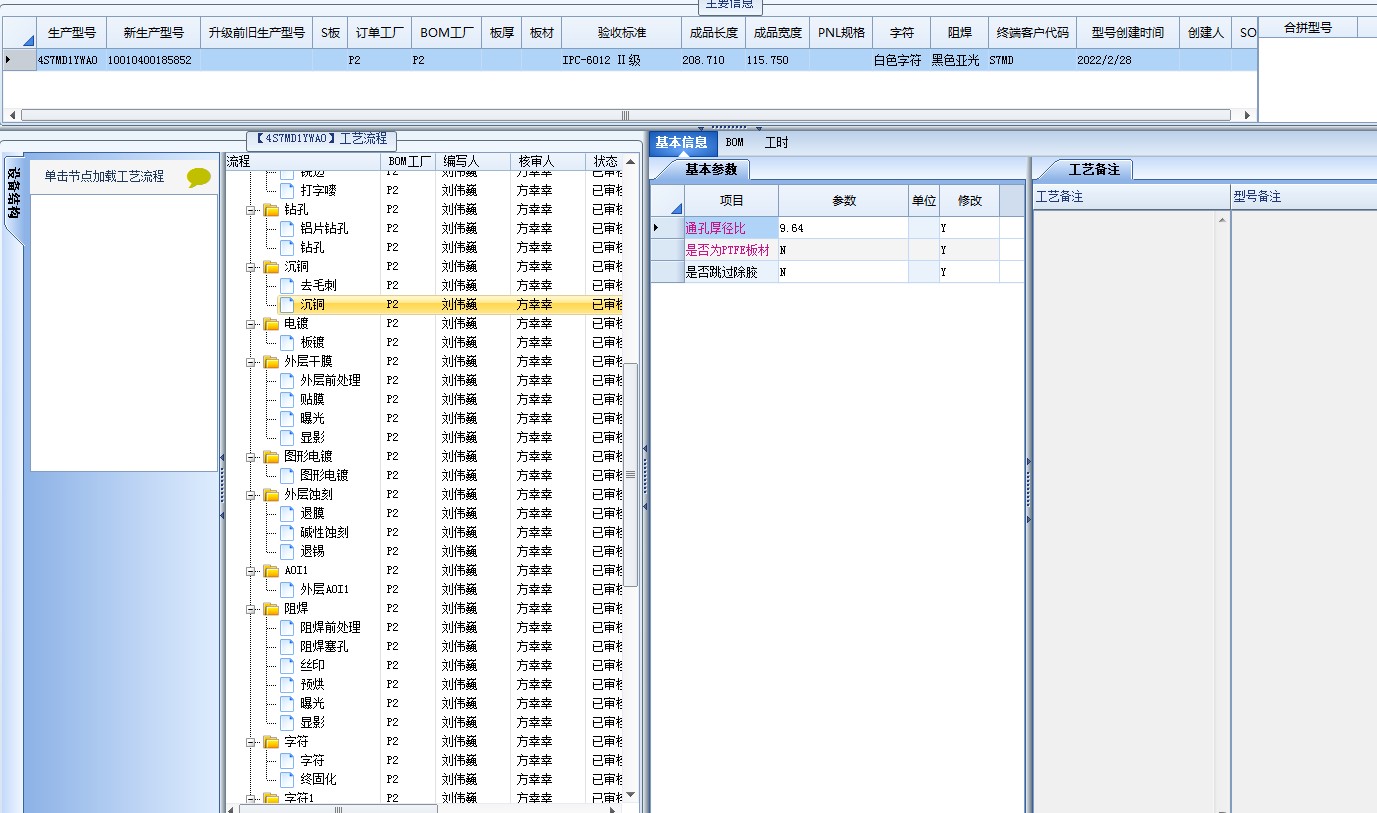
Task: Click the document icon beside 终固化
Action: pos(287,779)
